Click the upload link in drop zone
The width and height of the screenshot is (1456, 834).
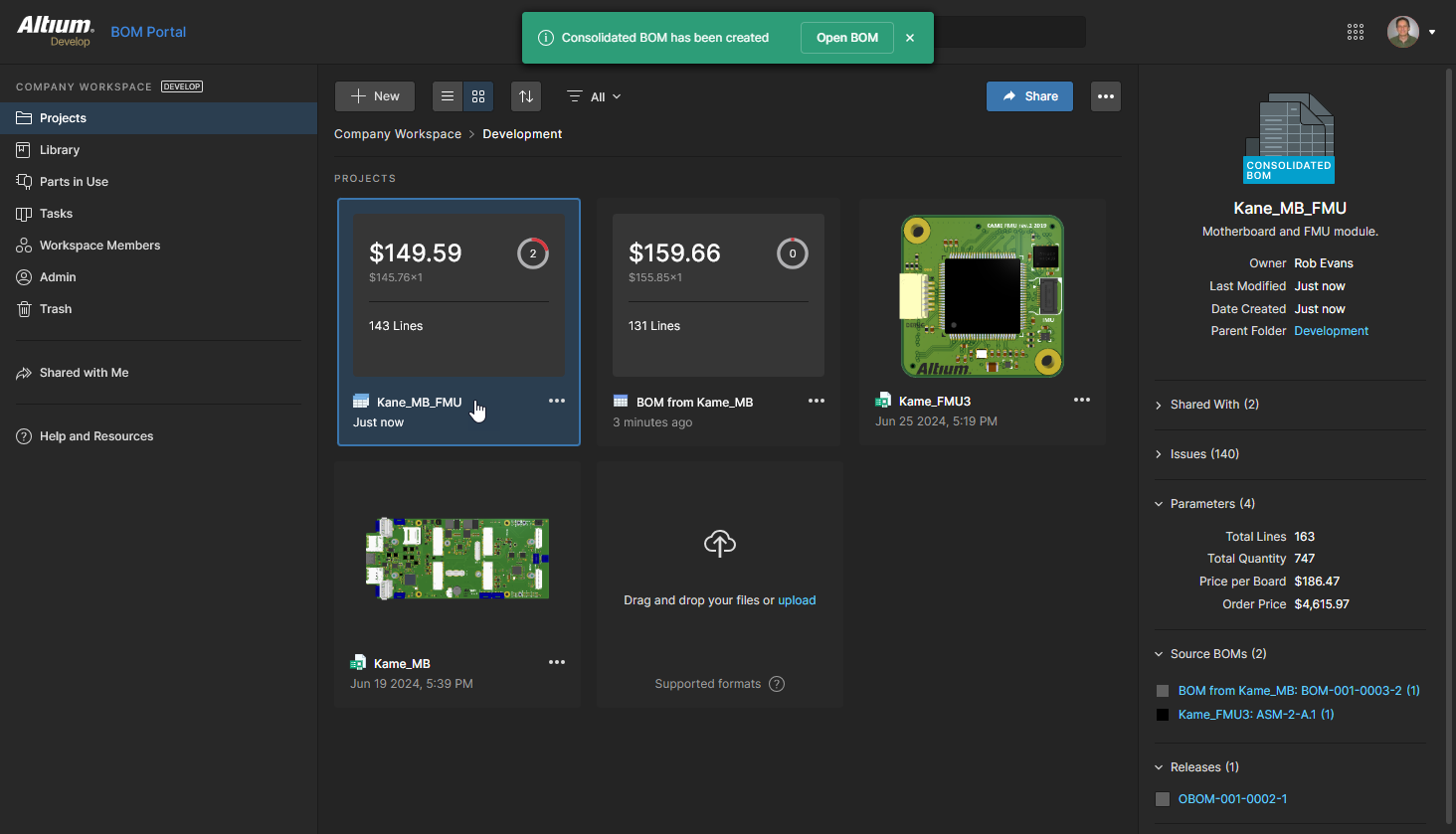pyautogui.click(x=797, y=600)
